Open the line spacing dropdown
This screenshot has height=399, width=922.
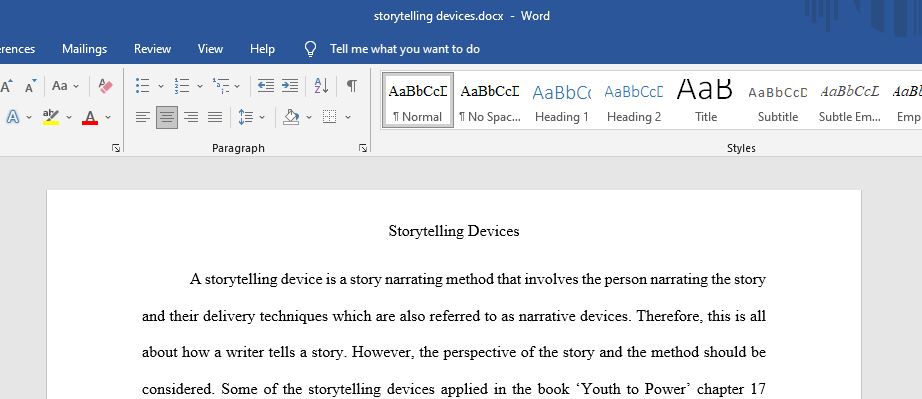262,118
